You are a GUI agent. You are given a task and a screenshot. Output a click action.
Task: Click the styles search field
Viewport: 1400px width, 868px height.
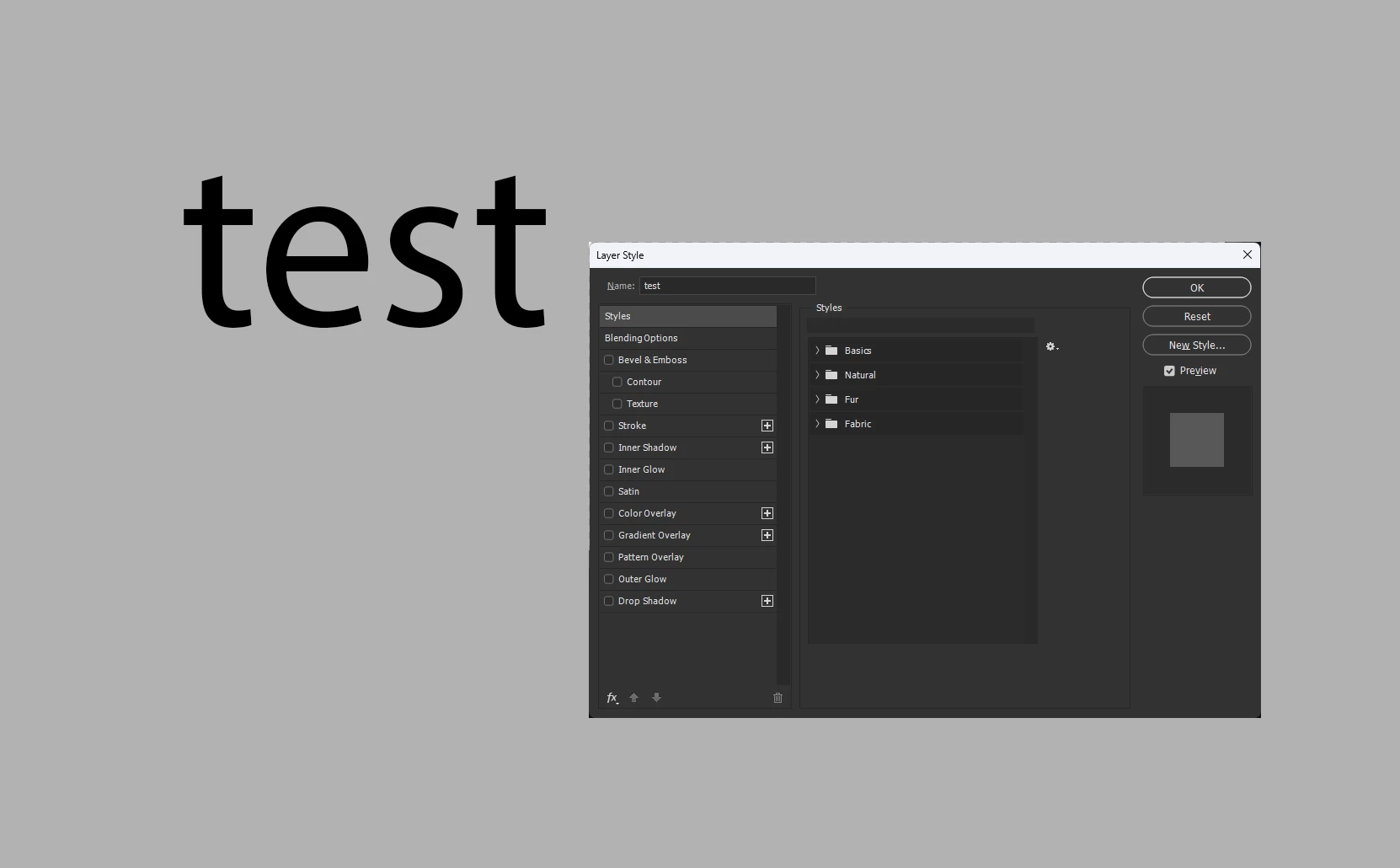[x=921, y=325]
